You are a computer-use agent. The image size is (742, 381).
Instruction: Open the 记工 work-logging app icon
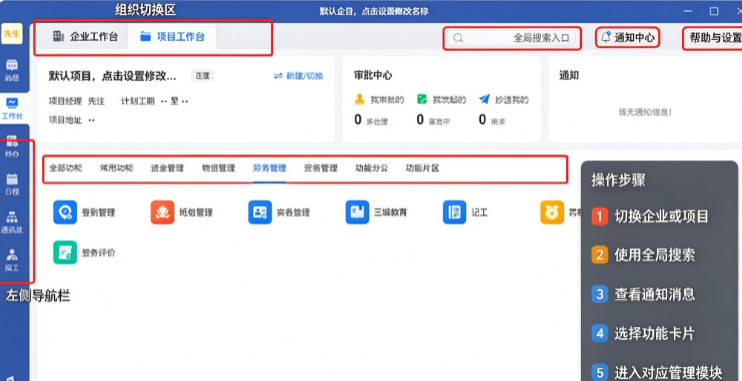(x=454, y=212)
